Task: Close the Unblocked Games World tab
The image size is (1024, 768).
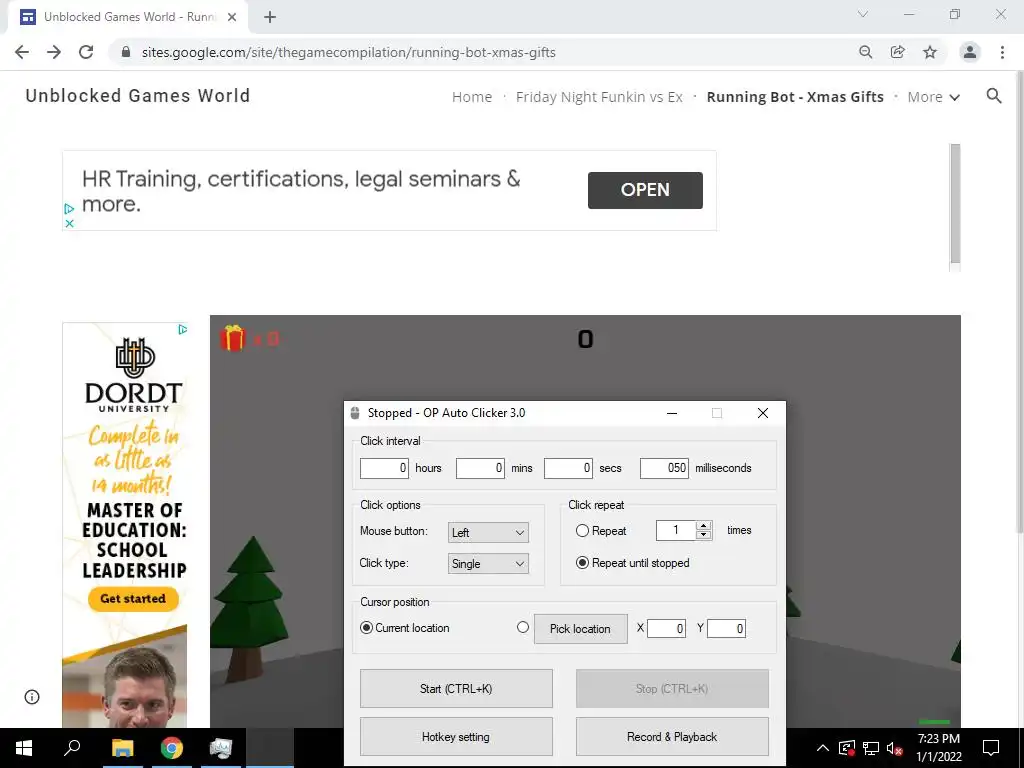Action: [x=232, y=17]
